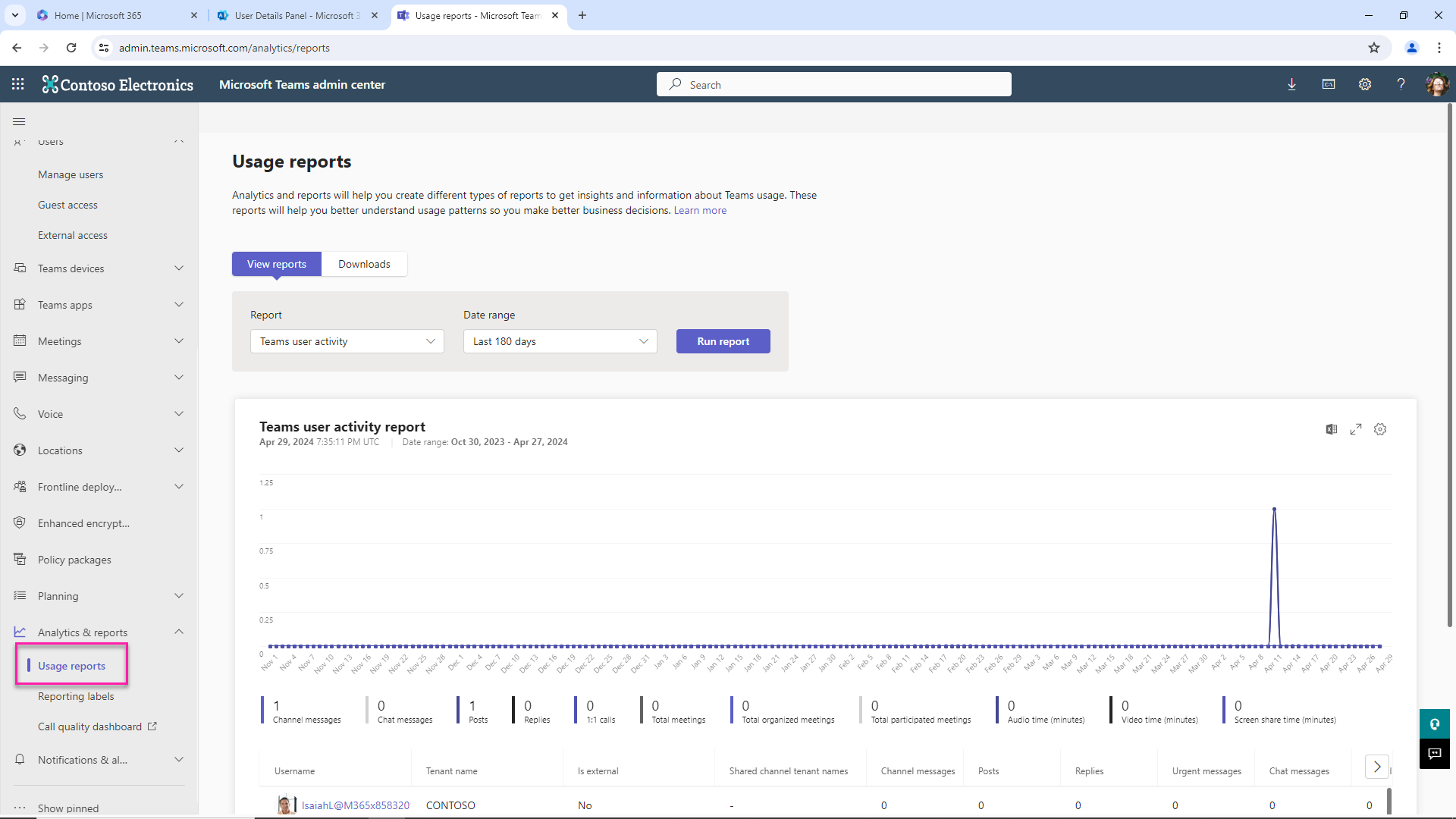Screen dimensions: 1456x819
Task: Bookmark this page with star icon
Action: (1374, 48)
